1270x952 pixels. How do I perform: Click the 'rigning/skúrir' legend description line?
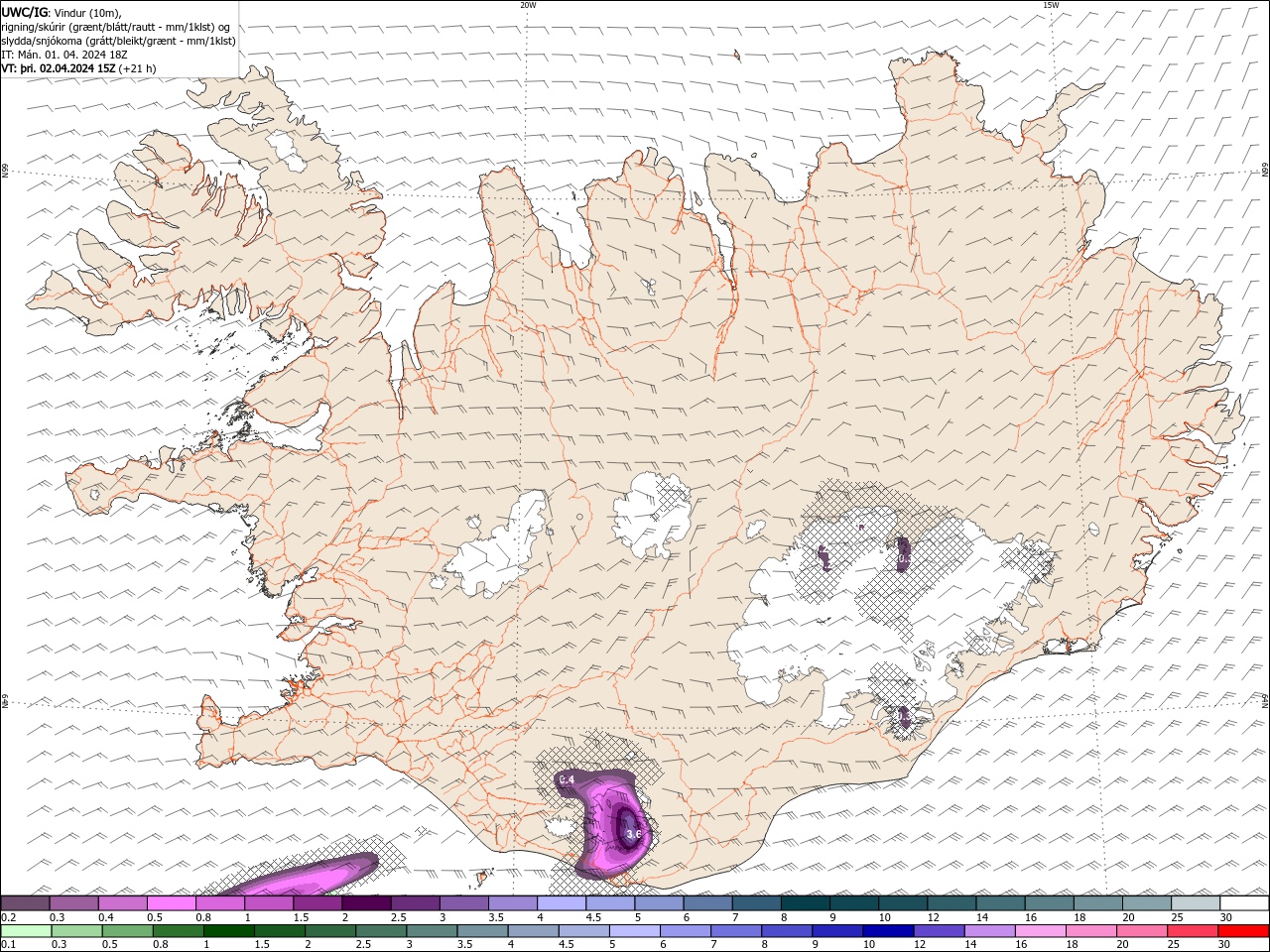click(116, 26)
